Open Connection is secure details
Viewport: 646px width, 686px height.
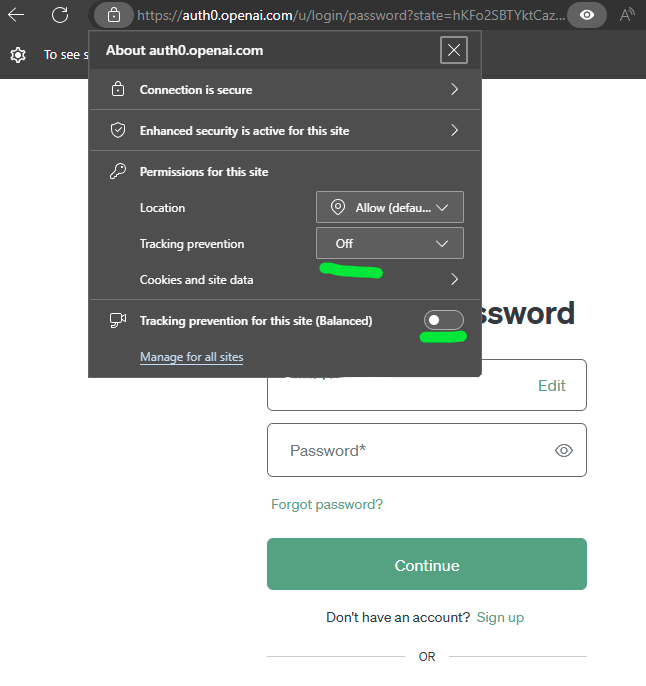[285, 90]
